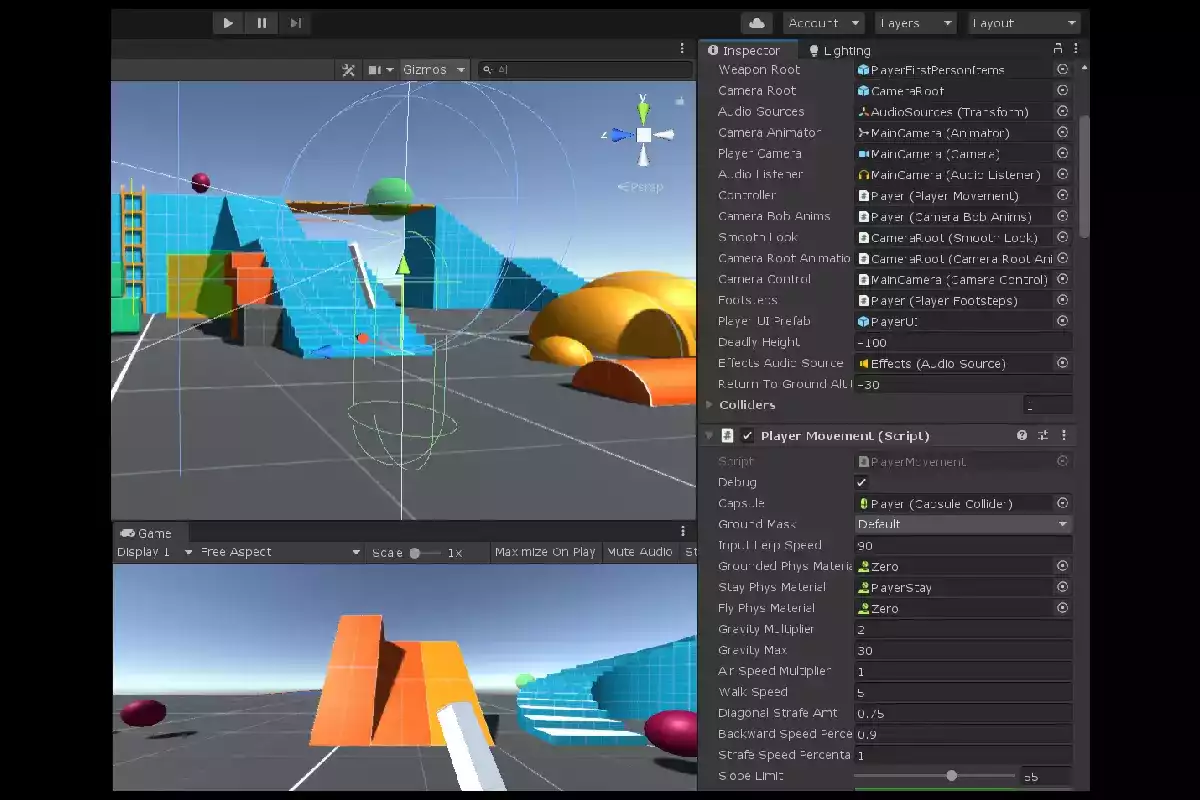The image size is (1200, 800).
Task: Switch to the Lighting tab
Action: click(839, 51)
